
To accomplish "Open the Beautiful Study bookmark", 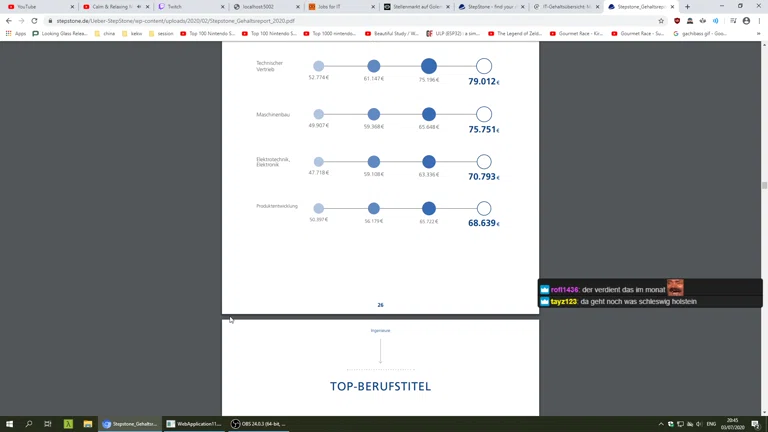I will click(x=391, y=34).
